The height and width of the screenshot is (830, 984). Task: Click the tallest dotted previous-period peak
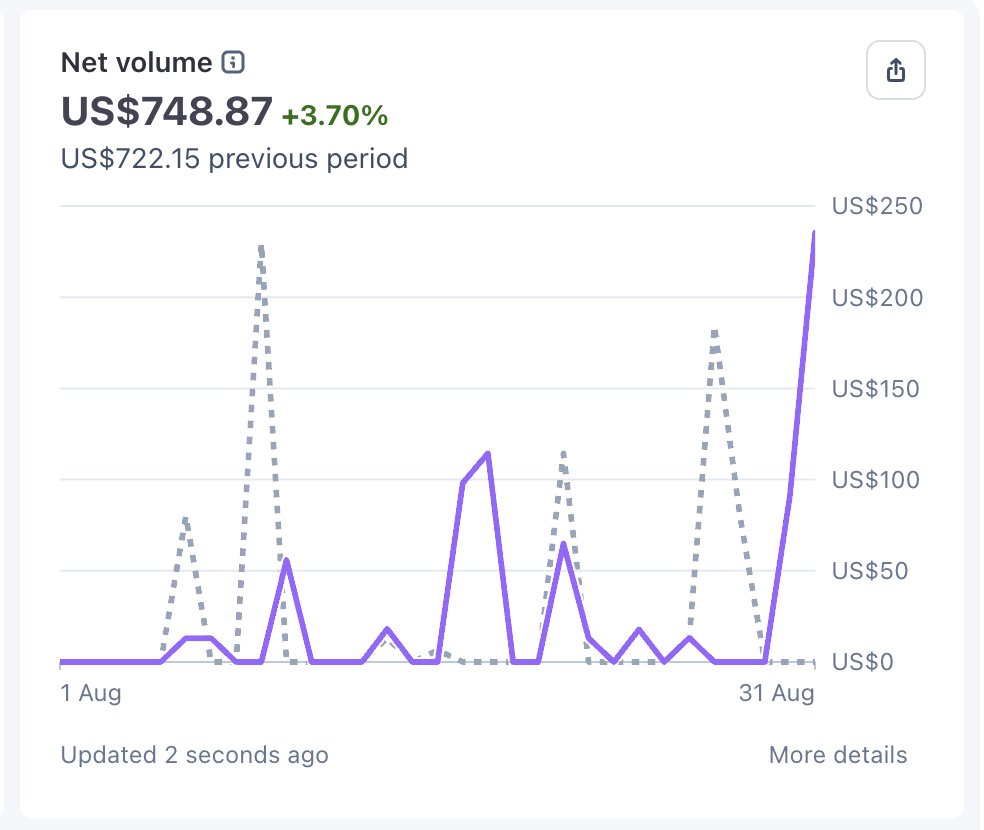point(261,248)
